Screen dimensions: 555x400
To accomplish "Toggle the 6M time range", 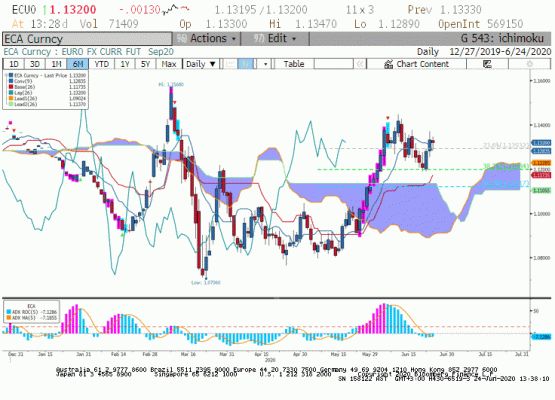I will pos(78,64).
